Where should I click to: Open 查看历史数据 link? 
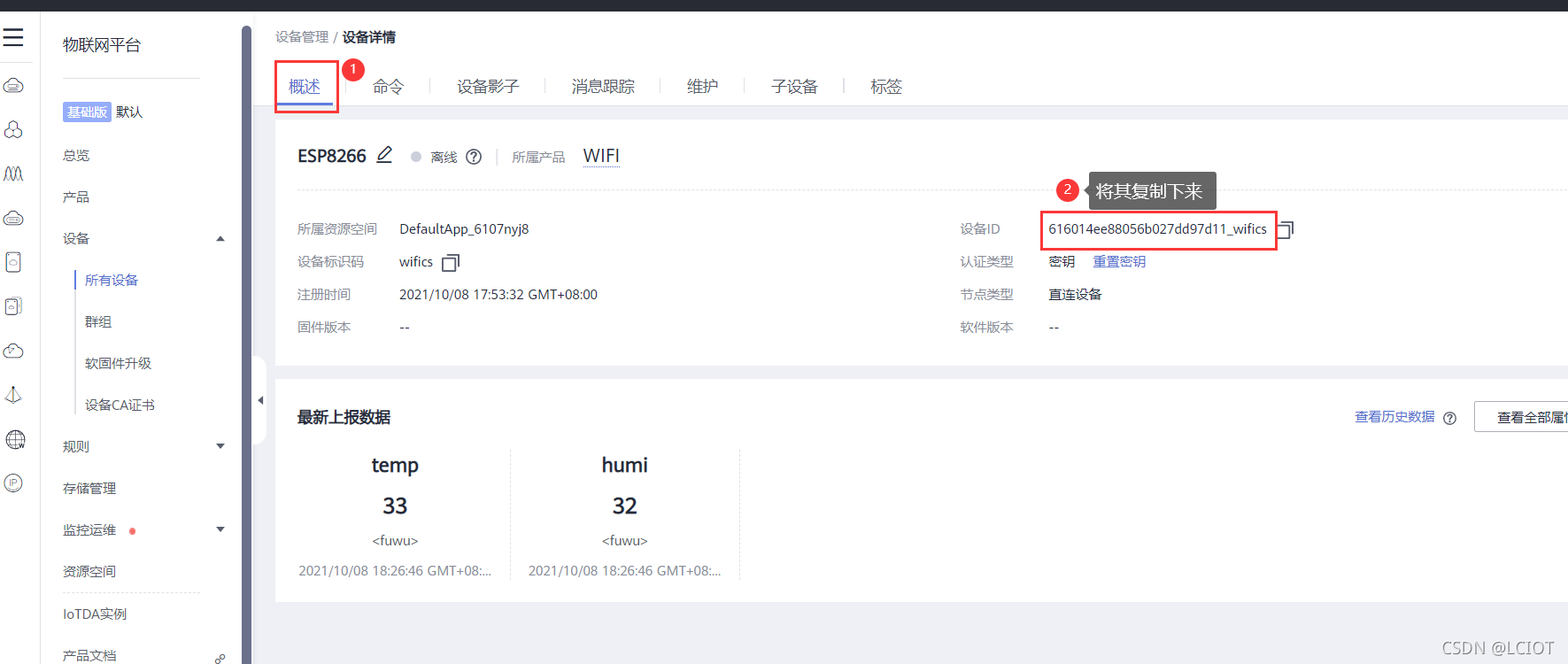point(1394,416)
